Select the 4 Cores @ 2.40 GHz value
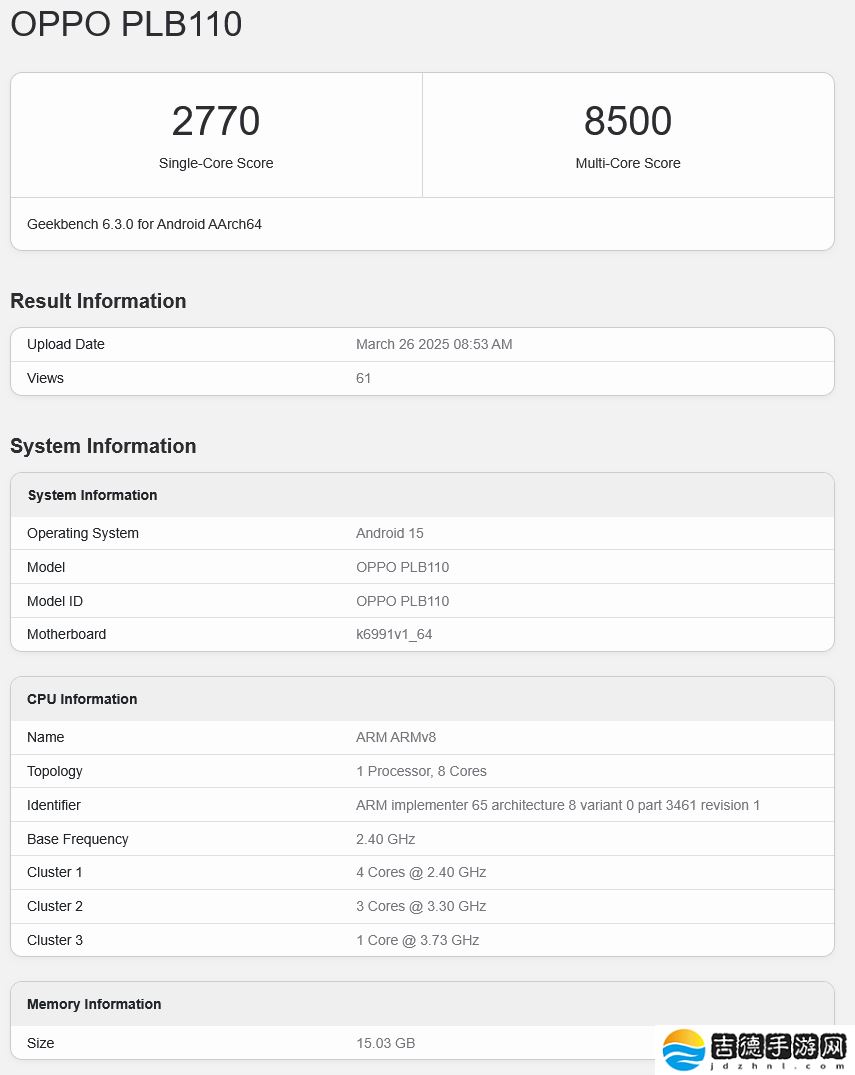The image size is (855, 1075). [x=421, y=872]
